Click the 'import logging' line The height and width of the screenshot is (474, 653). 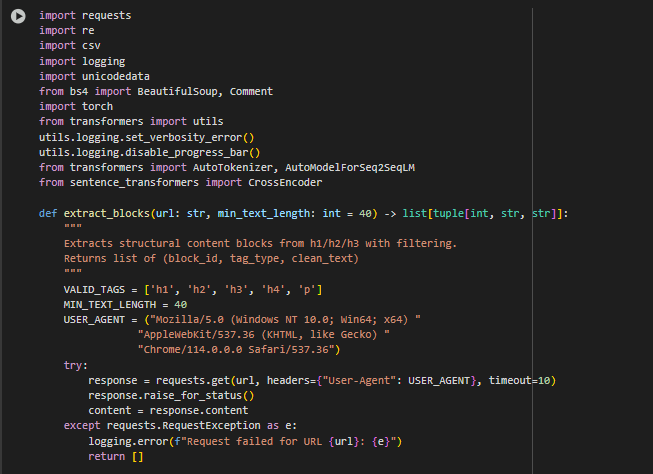pos(82,61)
